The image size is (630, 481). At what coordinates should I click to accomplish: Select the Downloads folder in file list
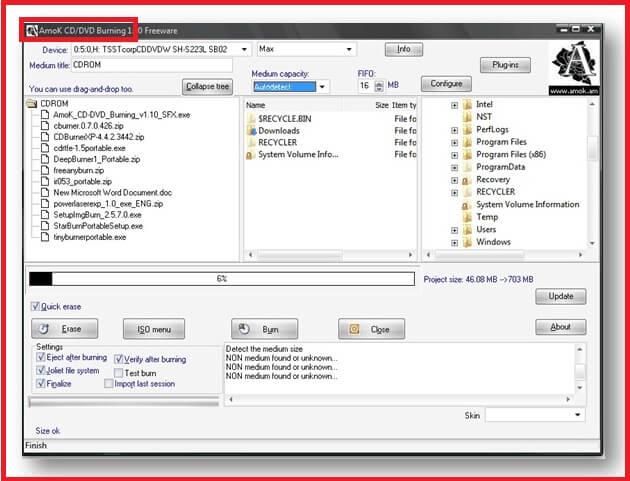pos(278,130)
